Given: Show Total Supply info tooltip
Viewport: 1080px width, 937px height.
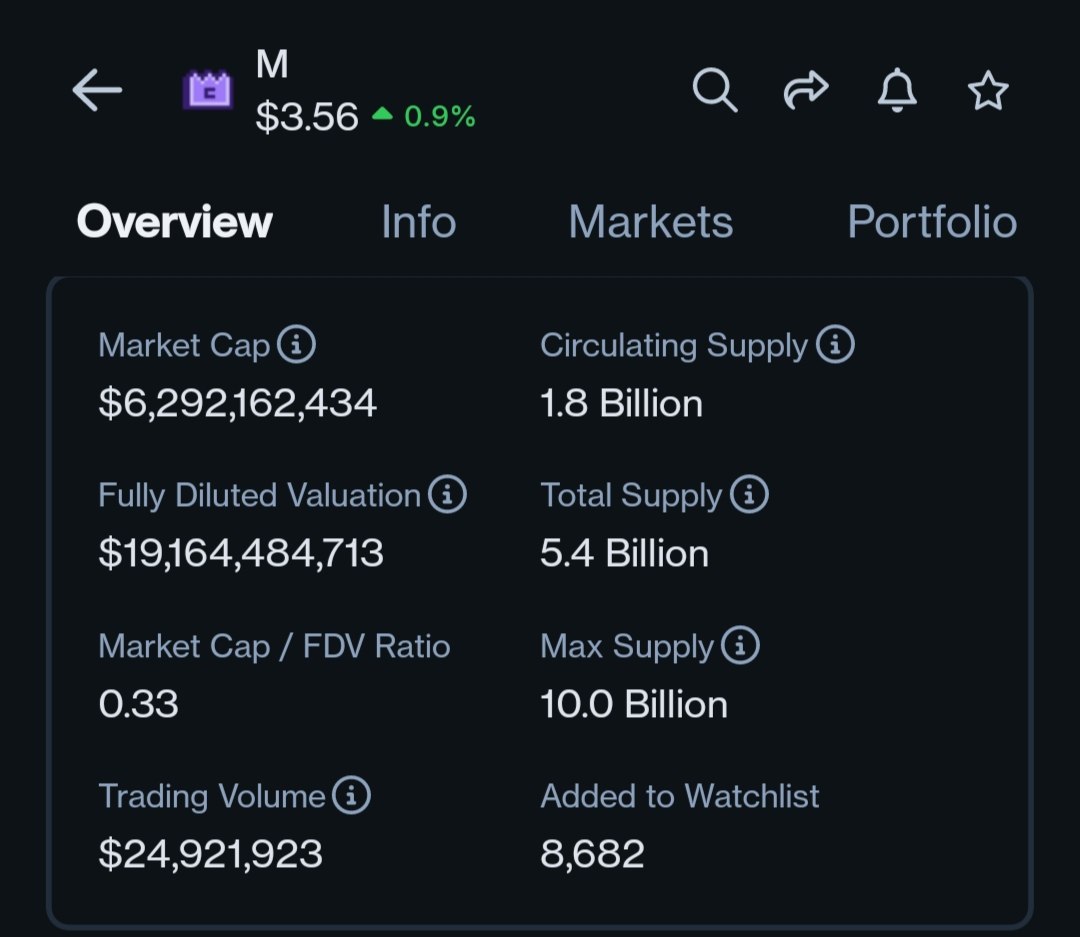Looking at the screenshot, I should pos(749,495).
